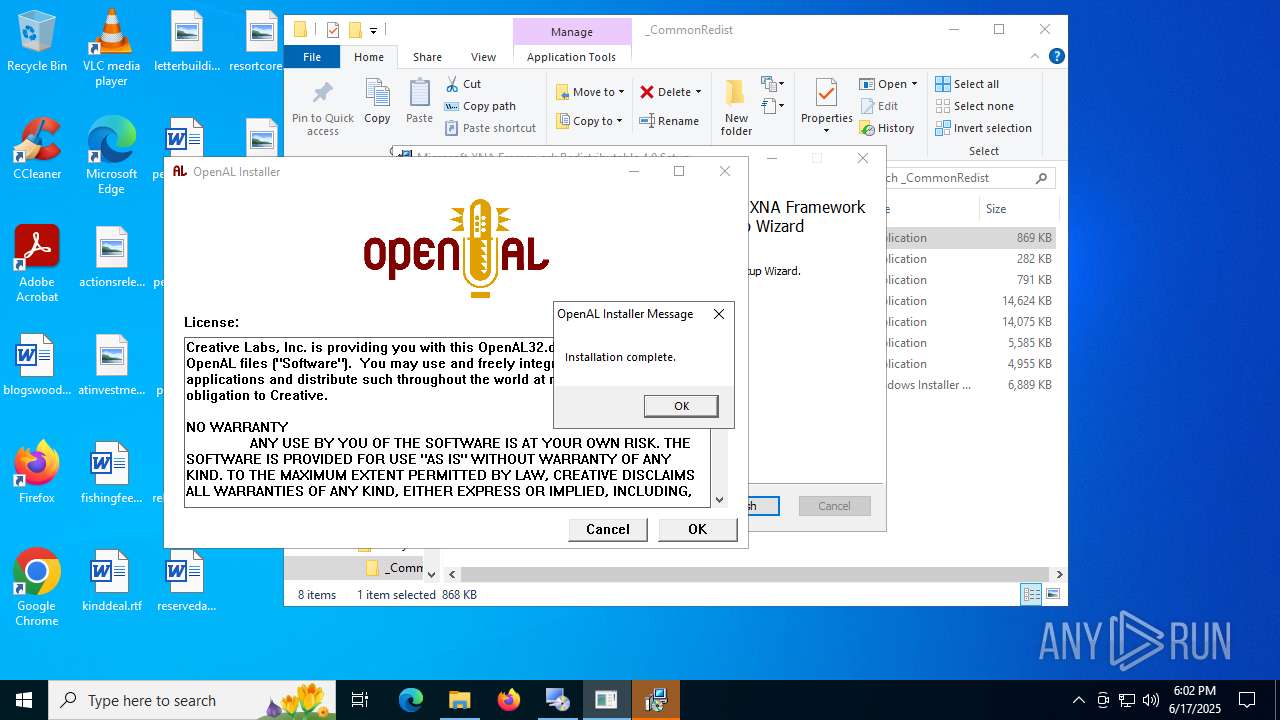Open the File tab in Explorer ribbon
This screenshot has height=720, width=1280.
[312, 57]
